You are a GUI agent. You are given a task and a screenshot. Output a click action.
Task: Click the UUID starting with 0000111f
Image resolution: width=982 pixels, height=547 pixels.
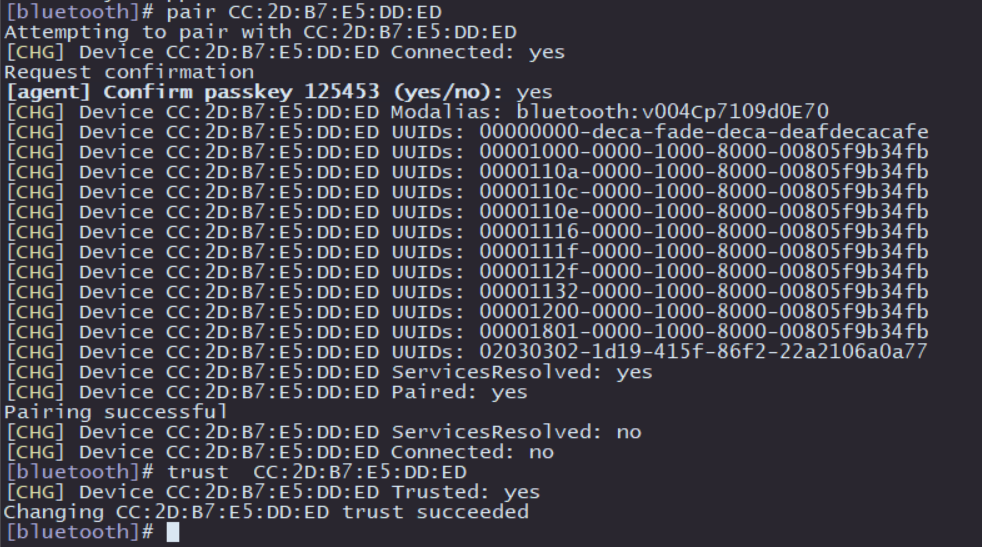704,252
